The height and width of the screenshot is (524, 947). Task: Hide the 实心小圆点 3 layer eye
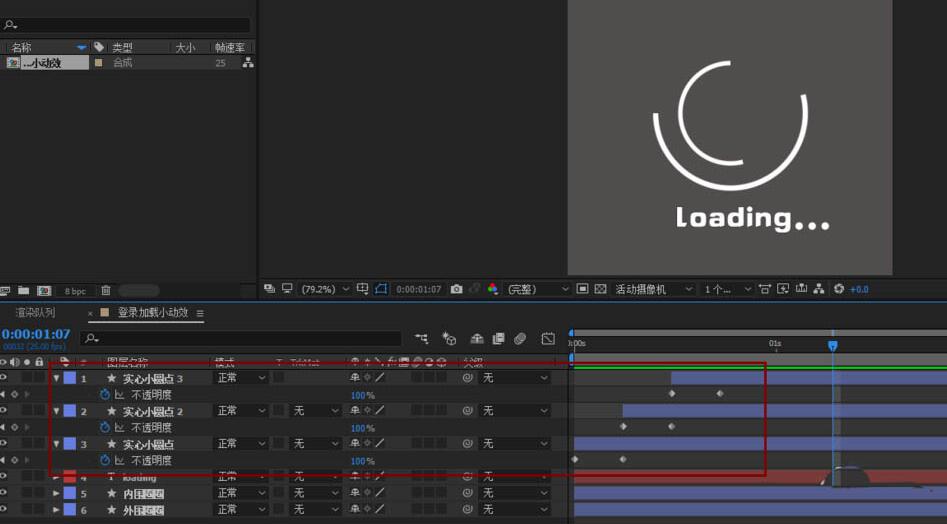5,378
